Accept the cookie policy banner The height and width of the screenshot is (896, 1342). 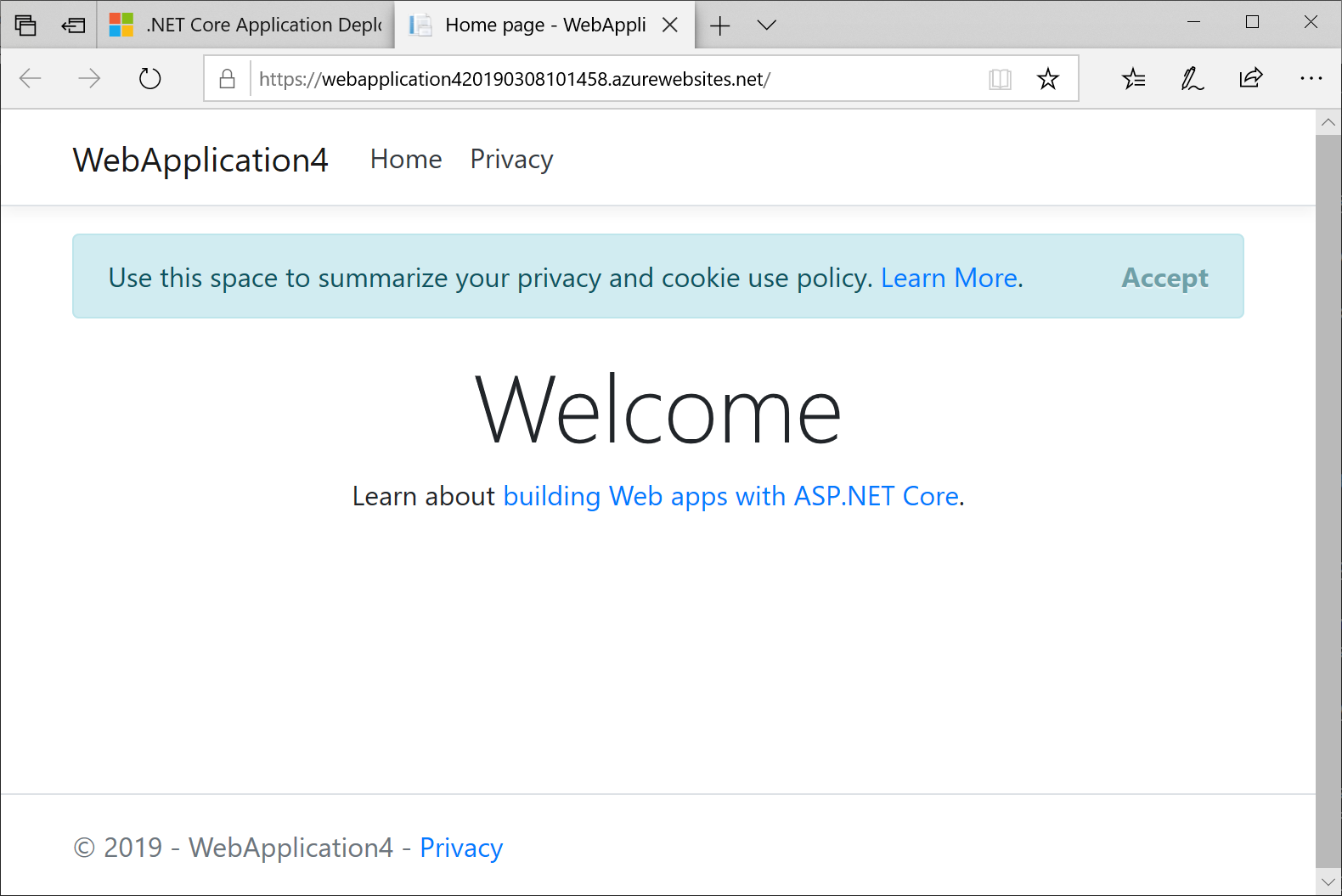click(1164, 278)
